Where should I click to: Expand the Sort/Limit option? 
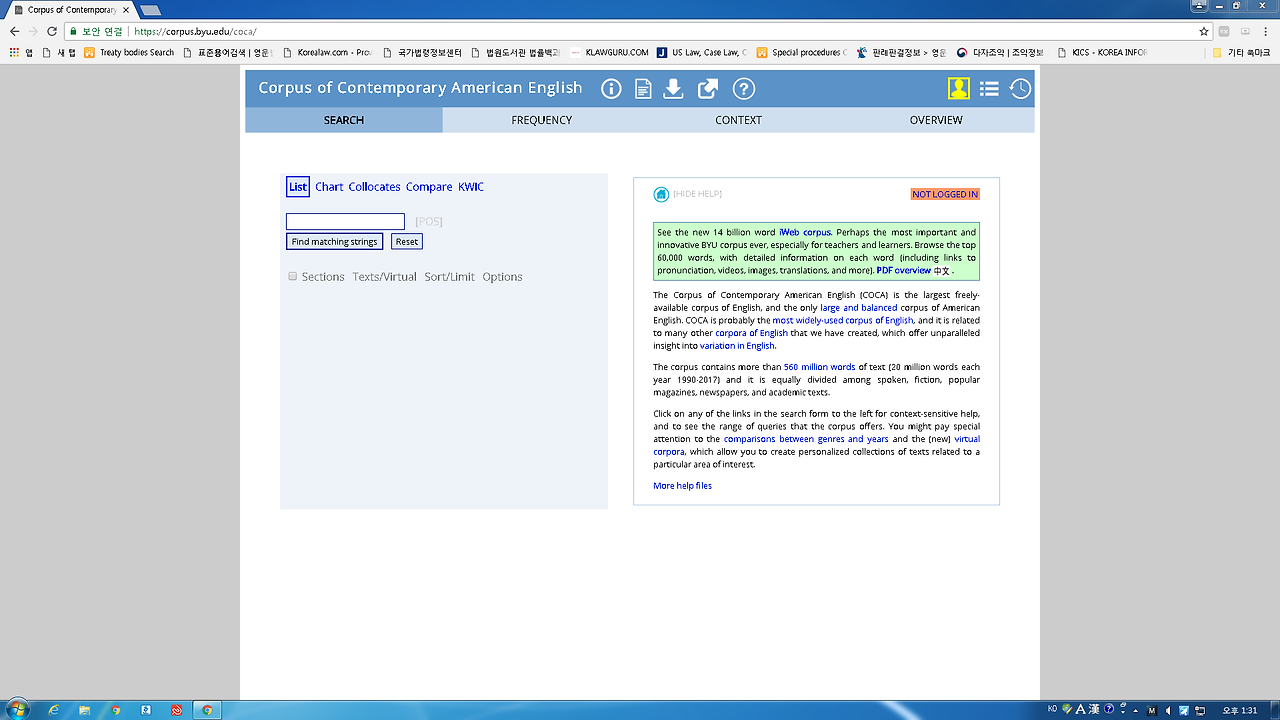(x=449, y=277)
